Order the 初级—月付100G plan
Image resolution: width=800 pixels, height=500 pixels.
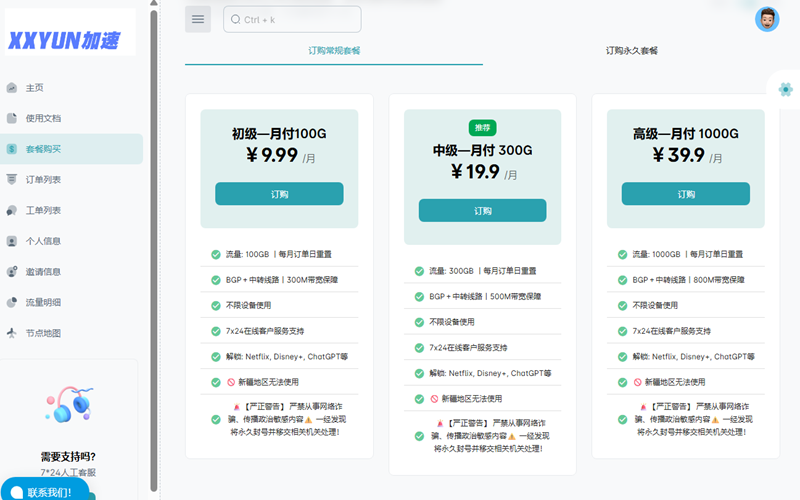[279, 194]
